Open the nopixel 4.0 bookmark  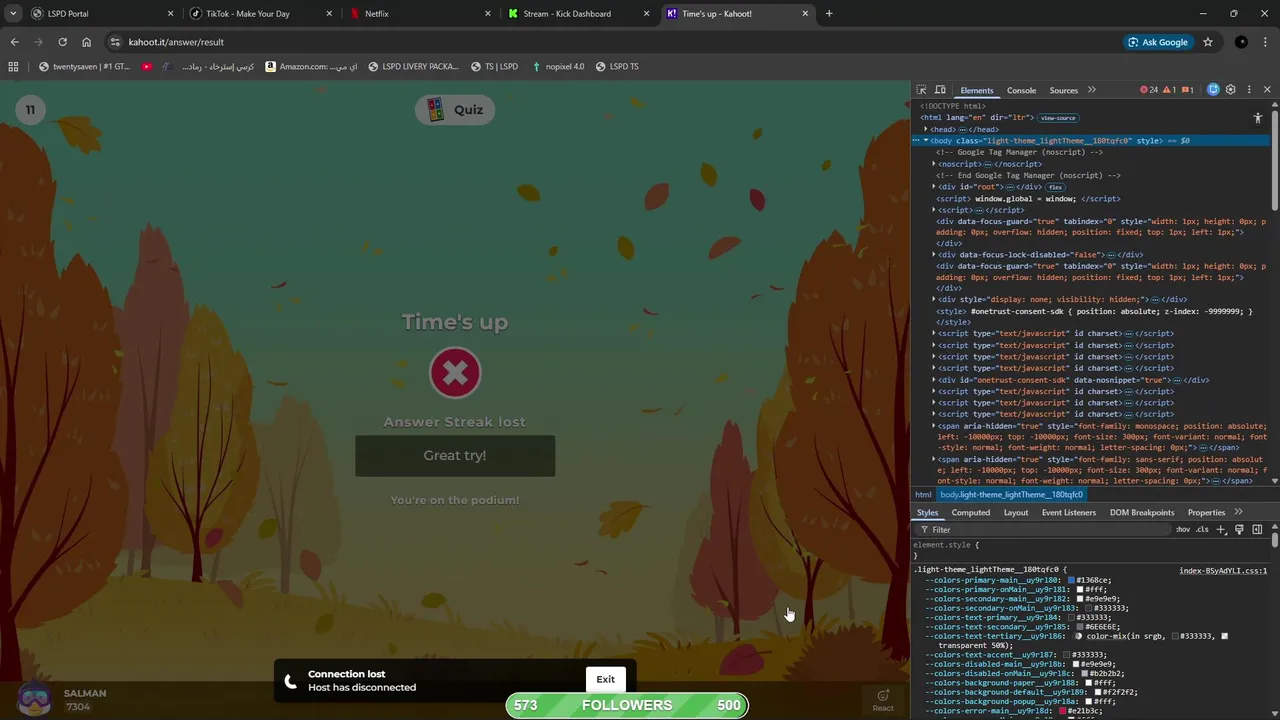point(558,67)
